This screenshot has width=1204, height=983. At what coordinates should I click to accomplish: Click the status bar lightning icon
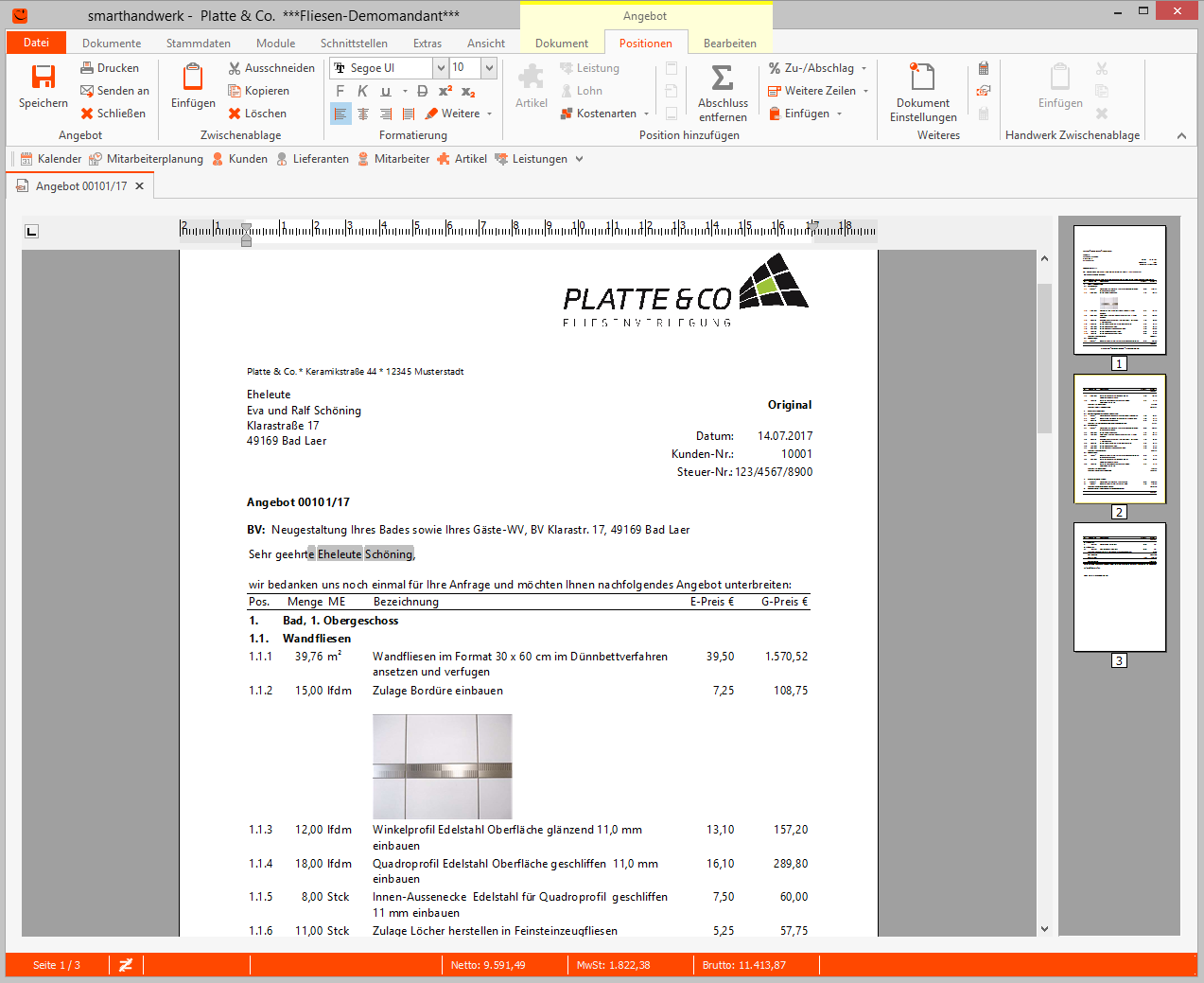coord(126,965)
